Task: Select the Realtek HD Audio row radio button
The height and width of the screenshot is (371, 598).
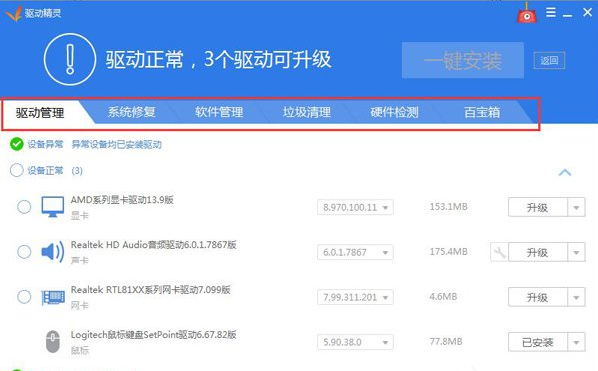Action: (x=24, y=252)
